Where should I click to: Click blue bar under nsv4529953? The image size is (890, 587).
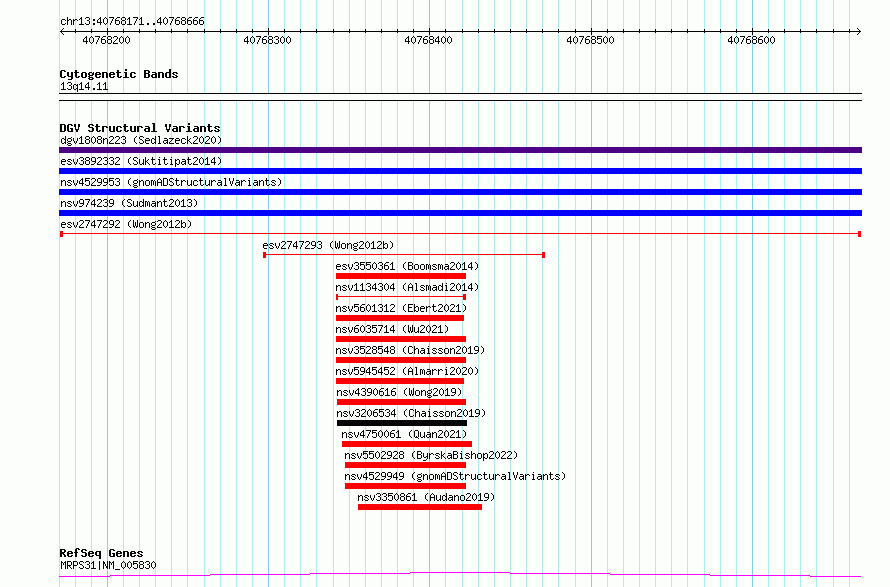(460, 192)
